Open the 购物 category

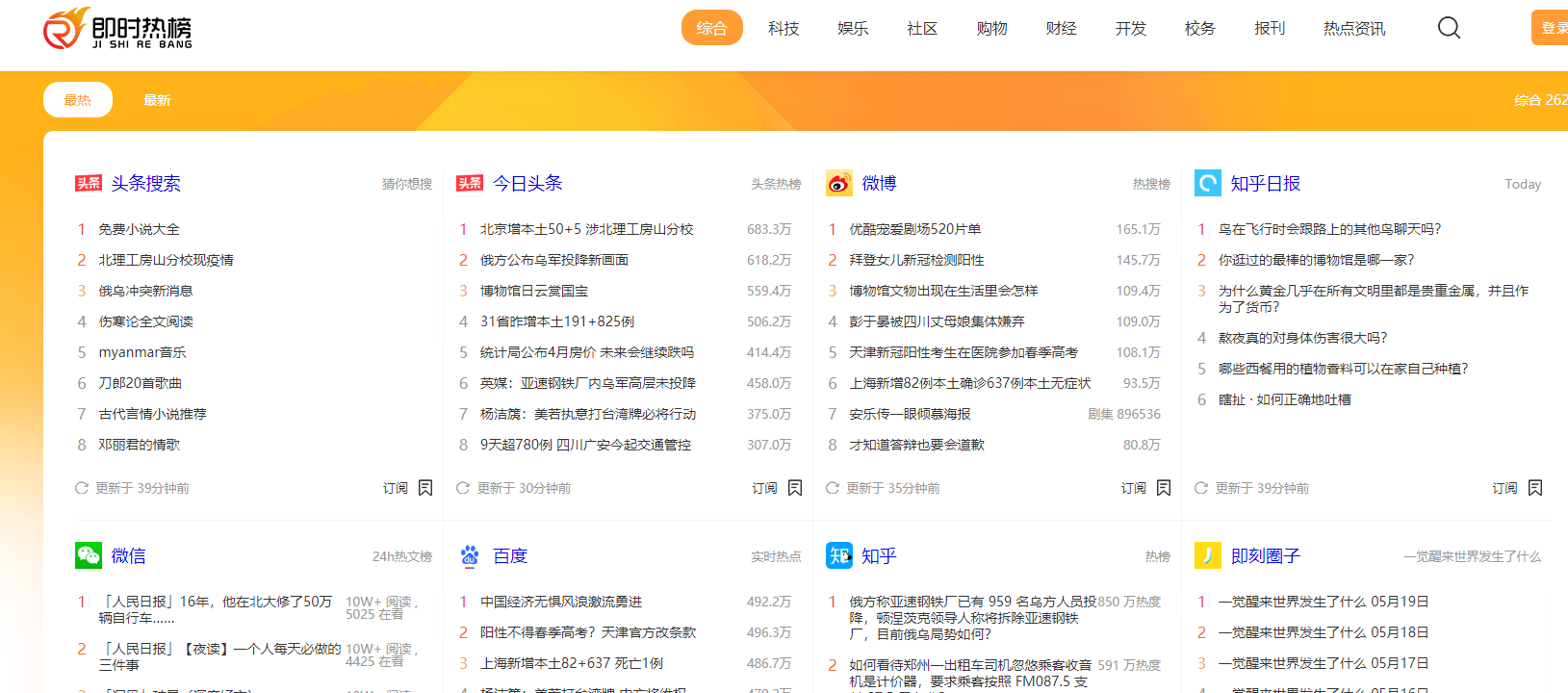pyautogui.click(x=991, y=28)
